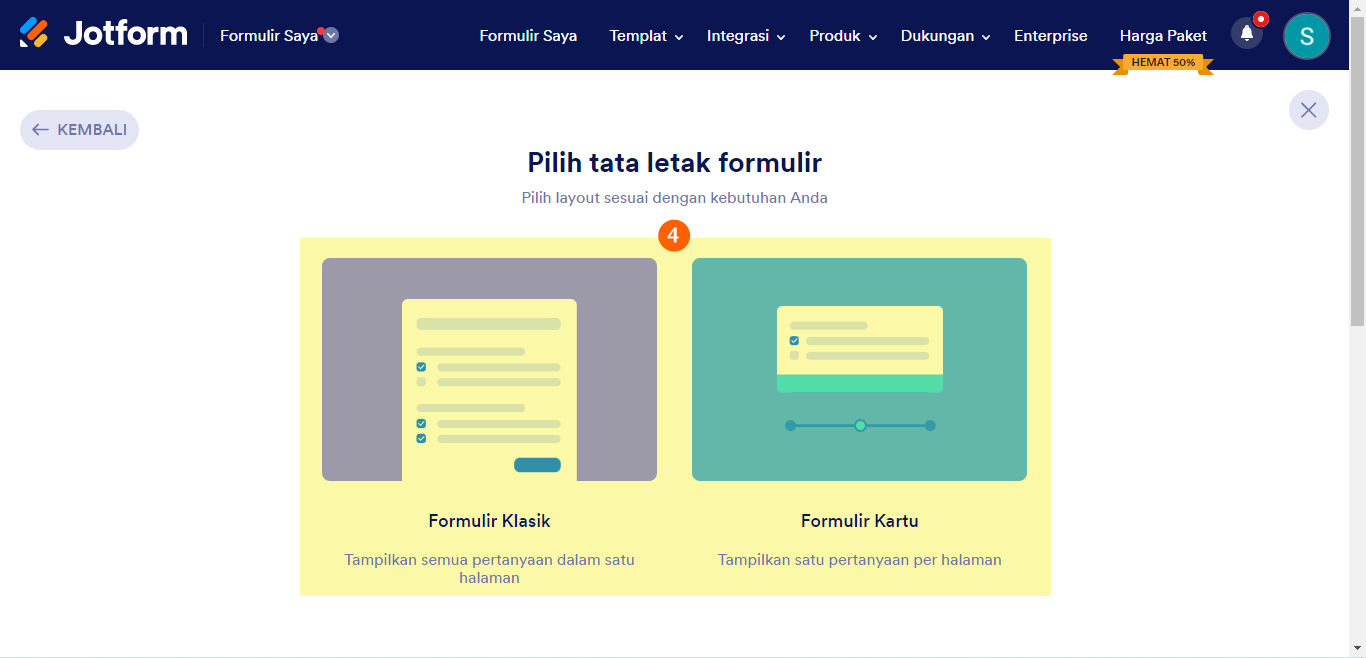
Task: Click the orange step 4 badge
Action: (675, 237)
